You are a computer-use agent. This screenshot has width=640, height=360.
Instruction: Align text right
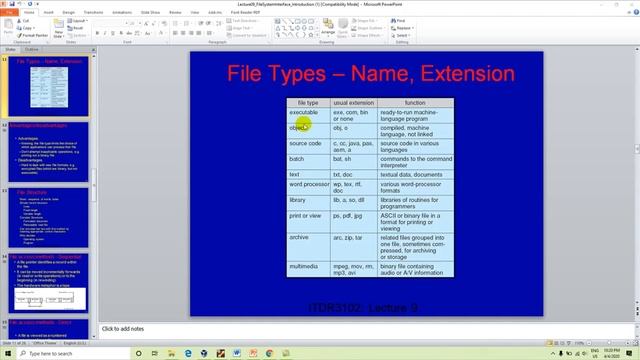[x=191, y=33]
